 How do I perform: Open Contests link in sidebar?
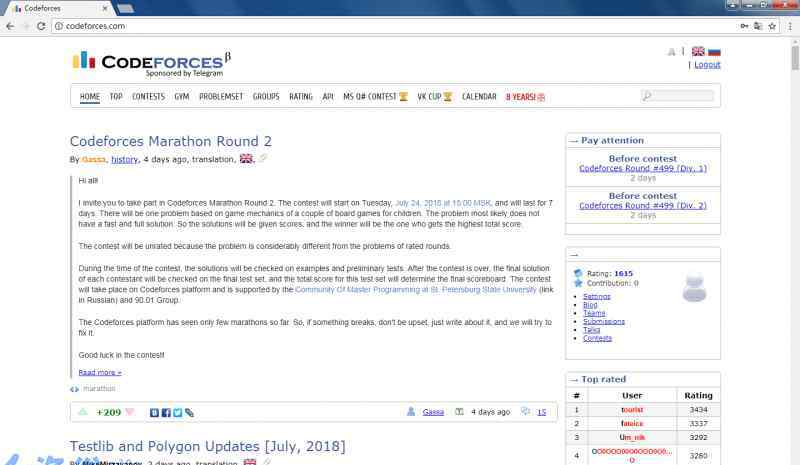(x=597, y=338)
